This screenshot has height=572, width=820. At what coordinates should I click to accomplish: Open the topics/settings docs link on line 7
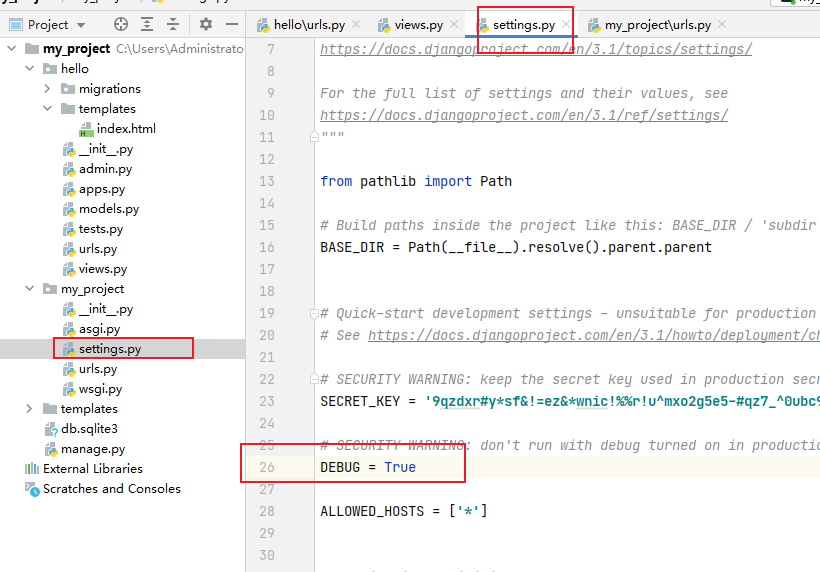tap(536, 49)
